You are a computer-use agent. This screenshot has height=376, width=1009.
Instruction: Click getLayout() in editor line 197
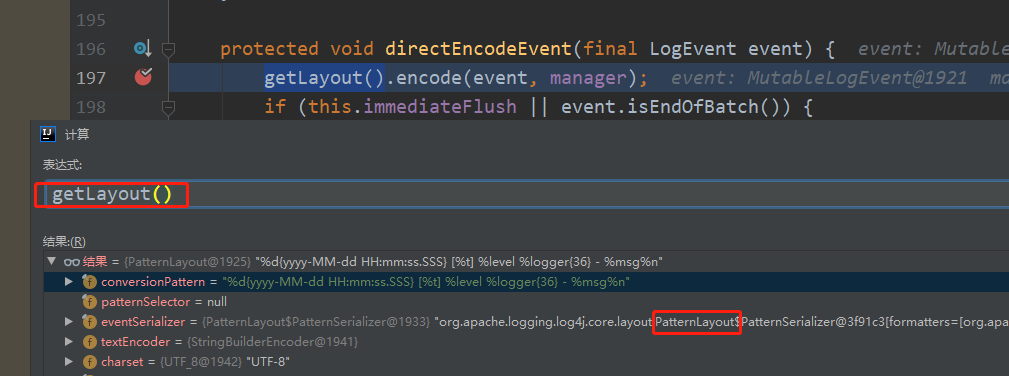(x=324, y=78)
